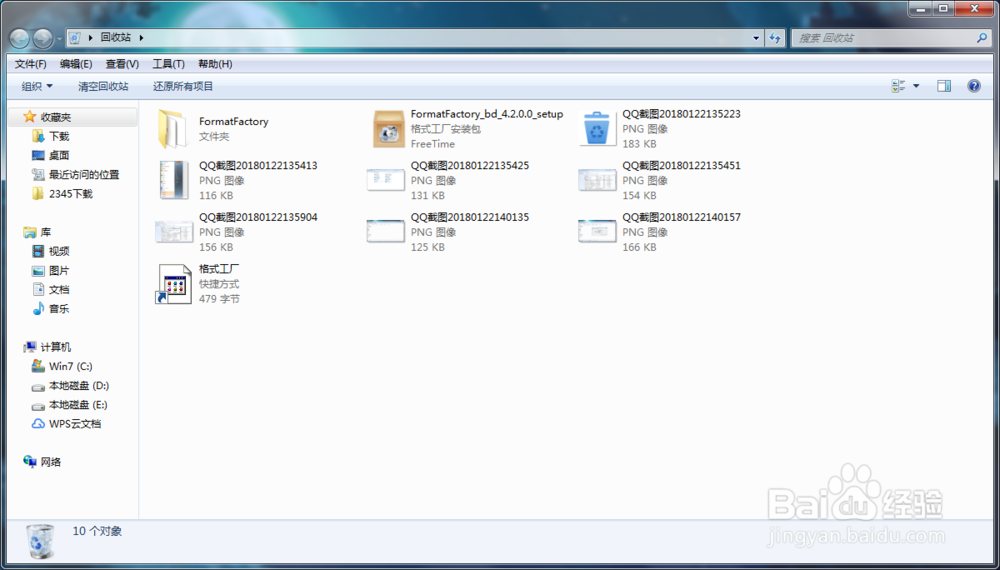Screen dimensions: 1000x570
Task: Click the magnifier search icon
Action: click(982, 38)
